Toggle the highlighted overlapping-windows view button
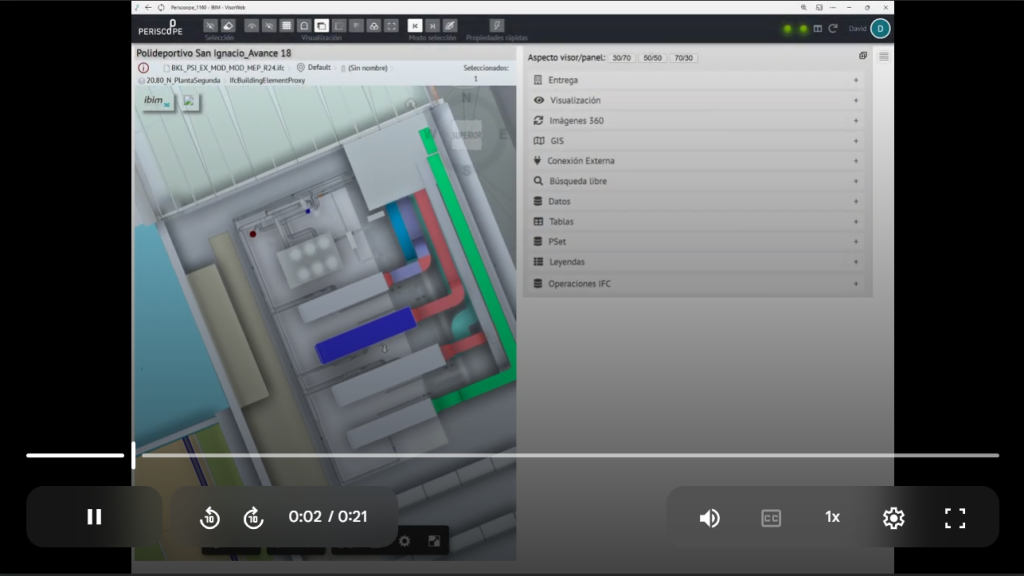Image resolution: width=1024 pixels, height=576 pixels. click(321, 25)
